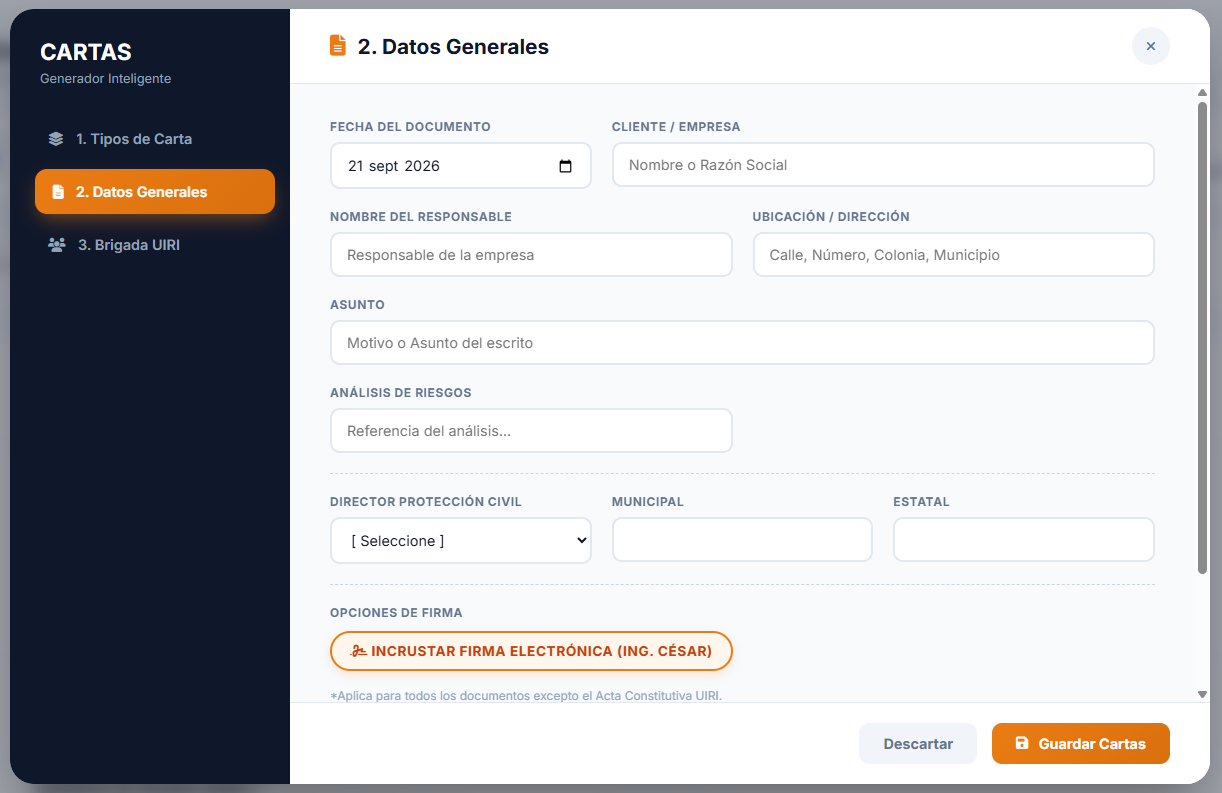Click the layers icon beside Tipos de Carta

(56, 139)
